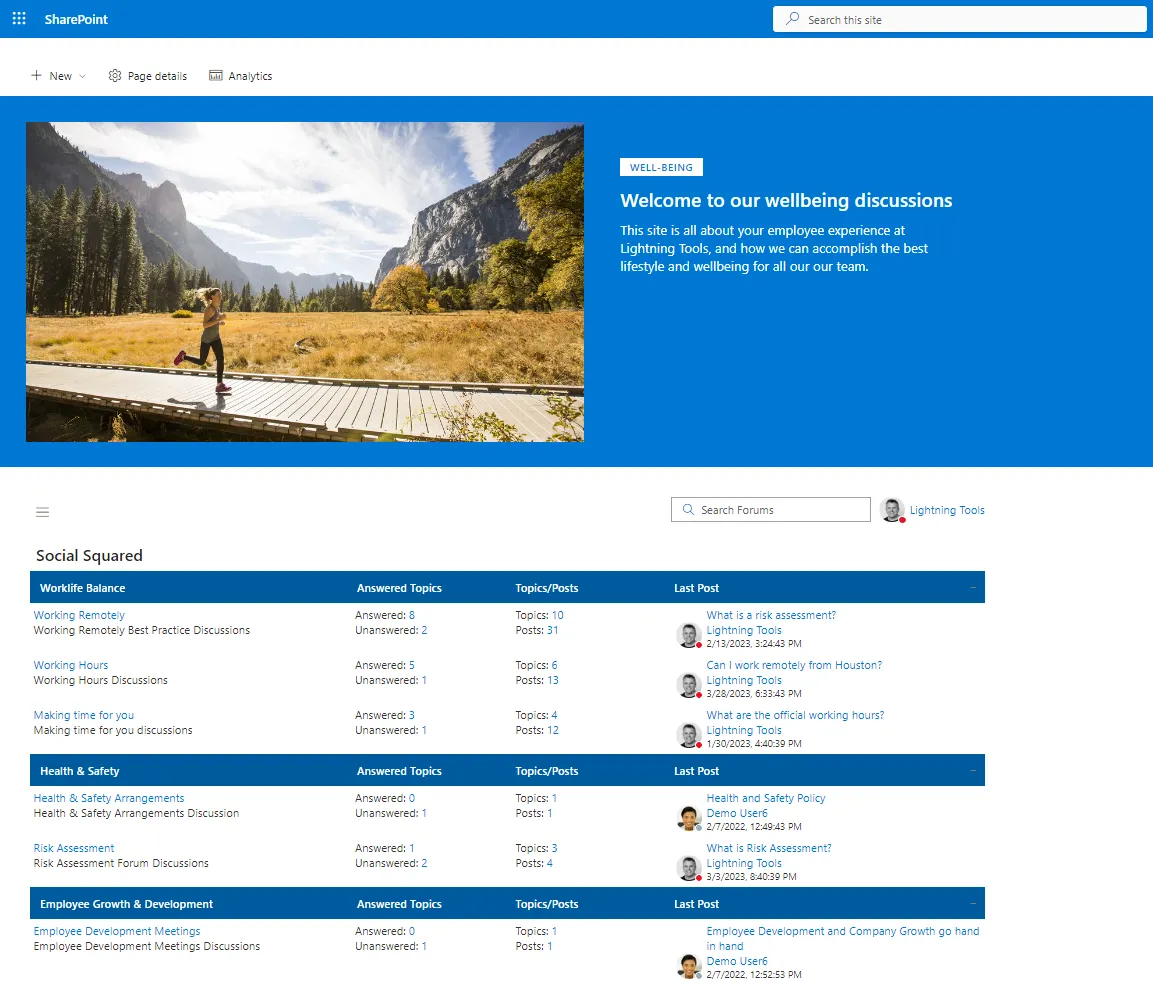
Task: Open 'Can I work remotely from Houston?' topic
Action: (x=794, y=664)
